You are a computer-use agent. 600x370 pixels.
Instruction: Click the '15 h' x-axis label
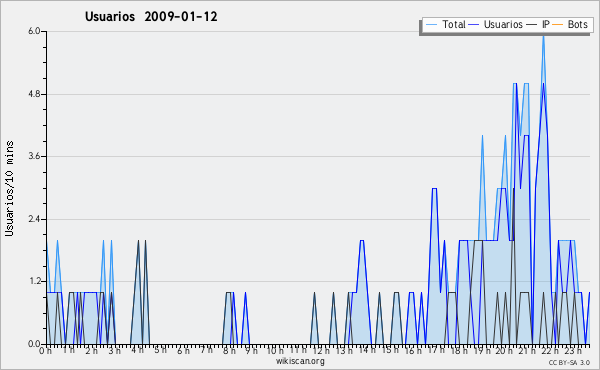(x=390, y=350)
